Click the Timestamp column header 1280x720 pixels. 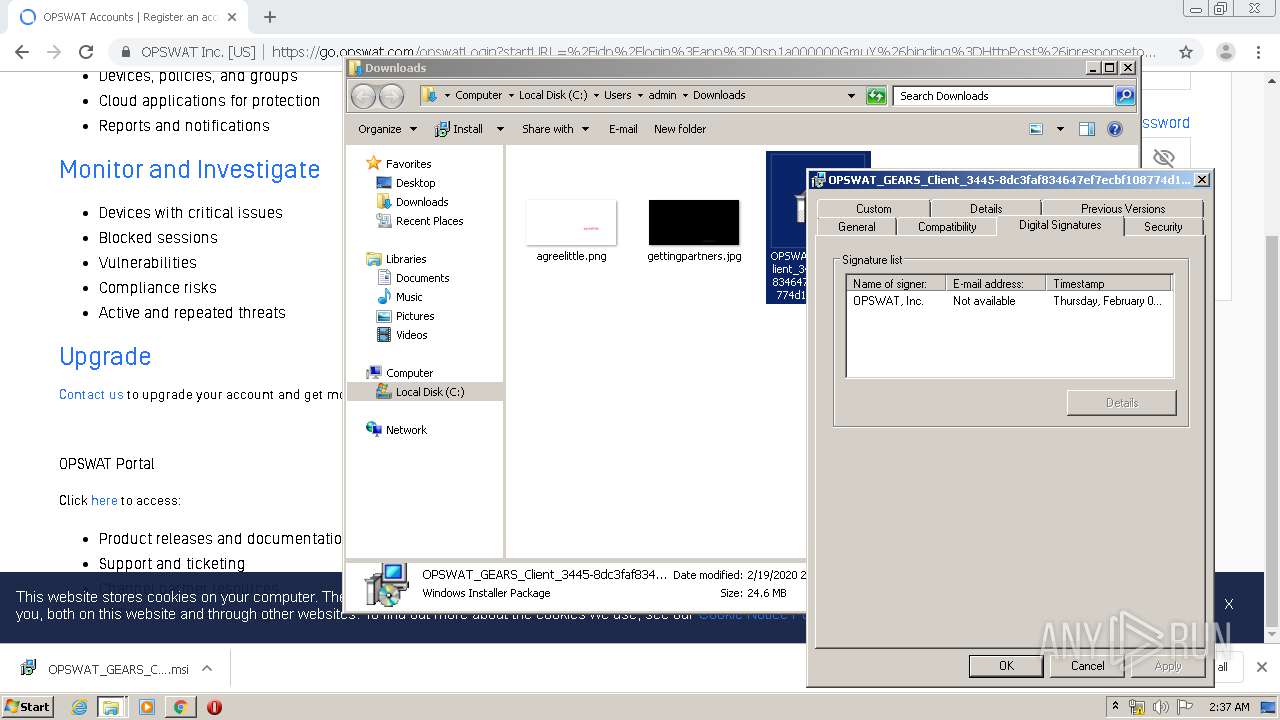1108,284
